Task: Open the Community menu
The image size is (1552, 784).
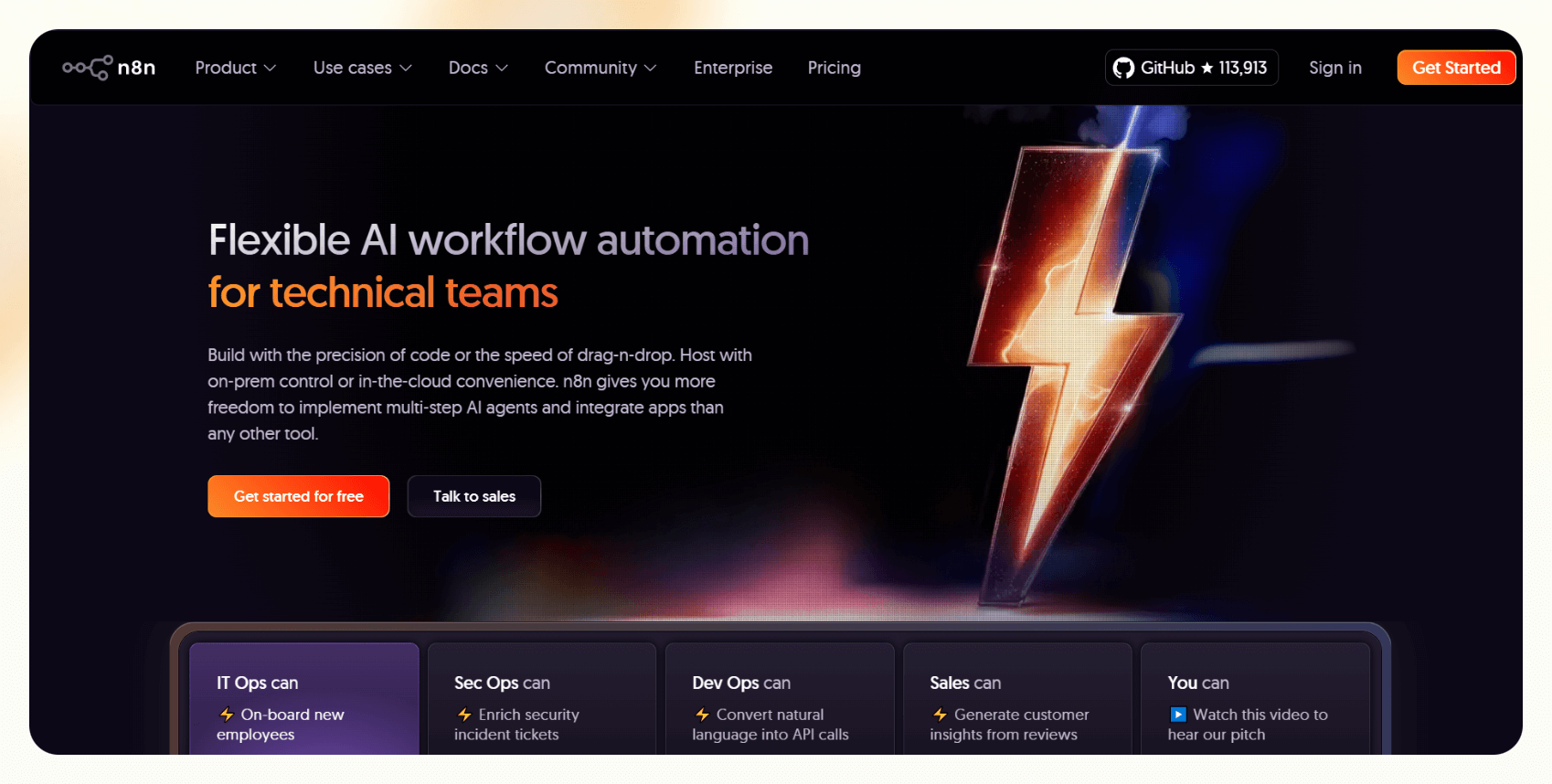Action: (601, 68)
